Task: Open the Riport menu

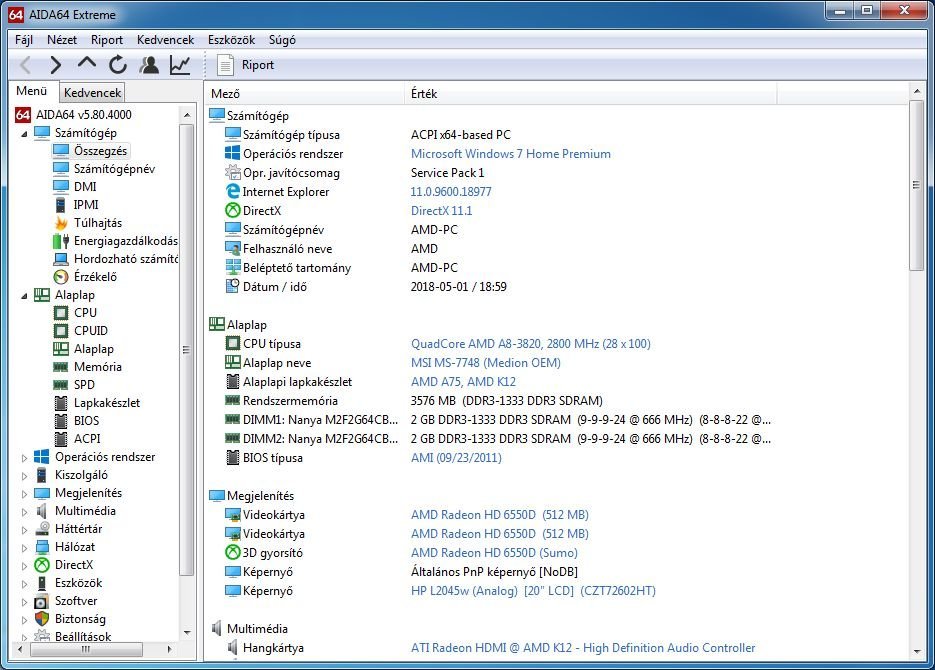Action: point(107,40)
